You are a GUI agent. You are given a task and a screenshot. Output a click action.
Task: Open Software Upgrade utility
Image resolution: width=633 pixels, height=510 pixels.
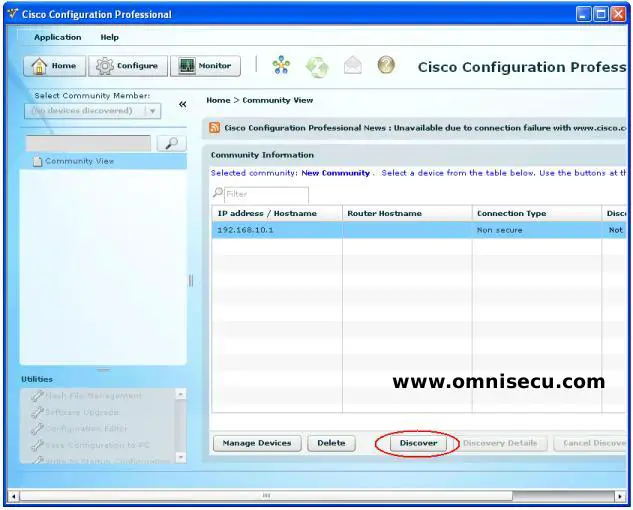point(75,412)
